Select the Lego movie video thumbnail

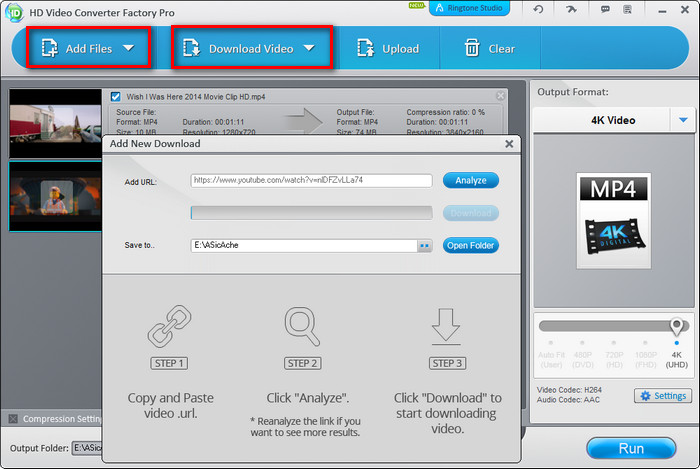click(55, 196)
